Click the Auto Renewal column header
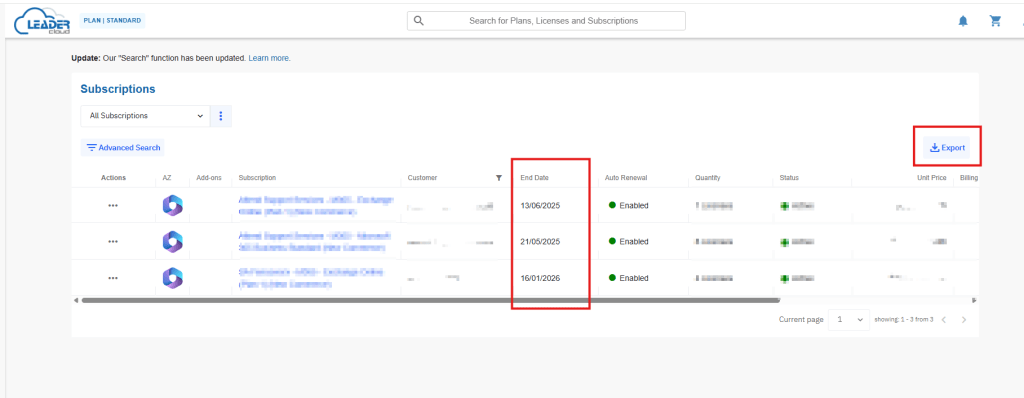 click(626, 178)
